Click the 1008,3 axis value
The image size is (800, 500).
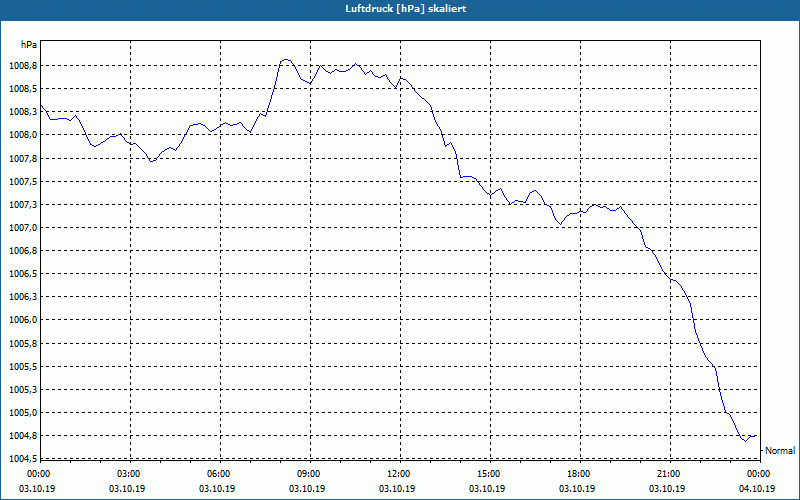23,112
